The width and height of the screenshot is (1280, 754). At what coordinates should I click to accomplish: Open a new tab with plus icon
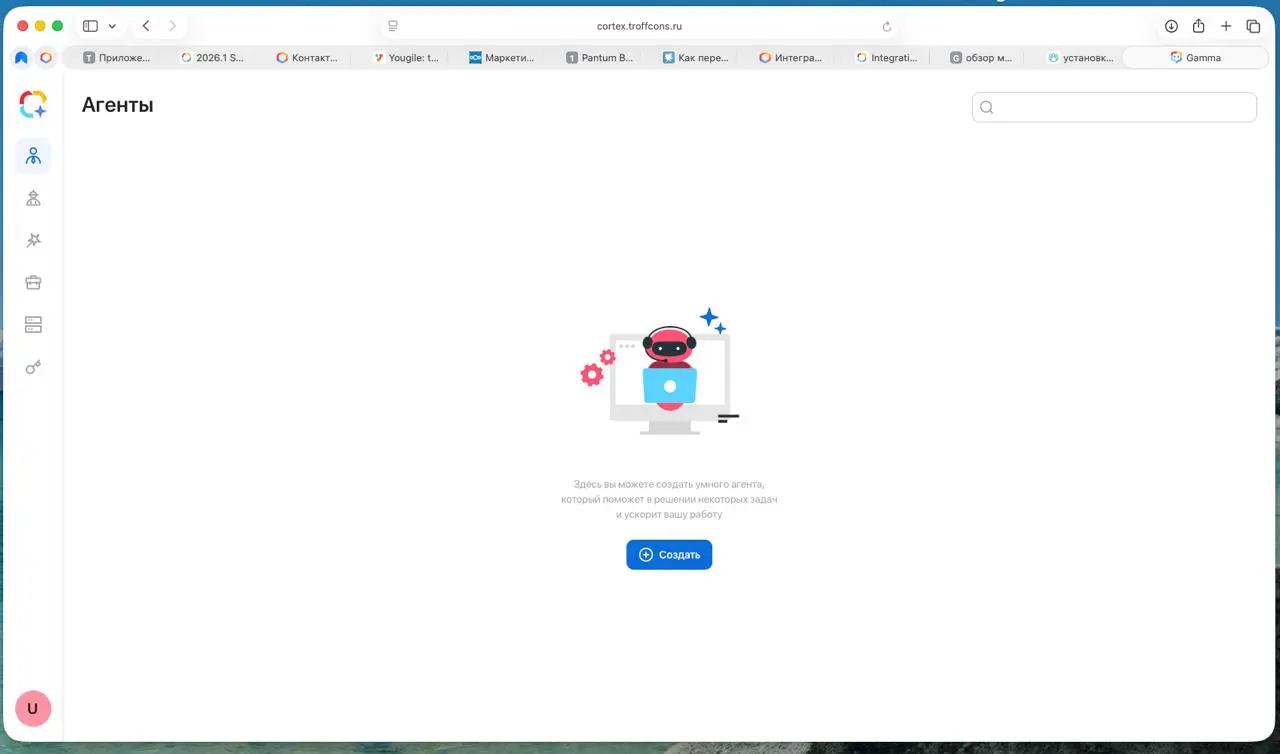[x=1226, y=26]
